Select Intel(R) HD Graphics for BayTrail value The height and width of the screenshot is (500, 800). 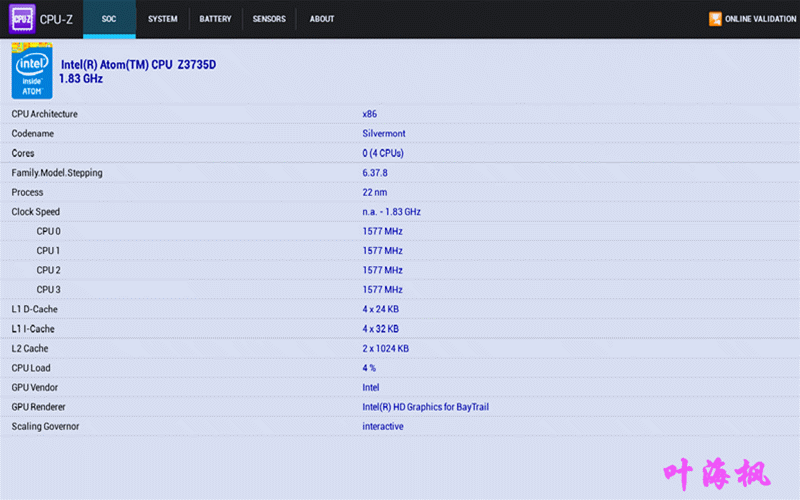pos(426,407)
